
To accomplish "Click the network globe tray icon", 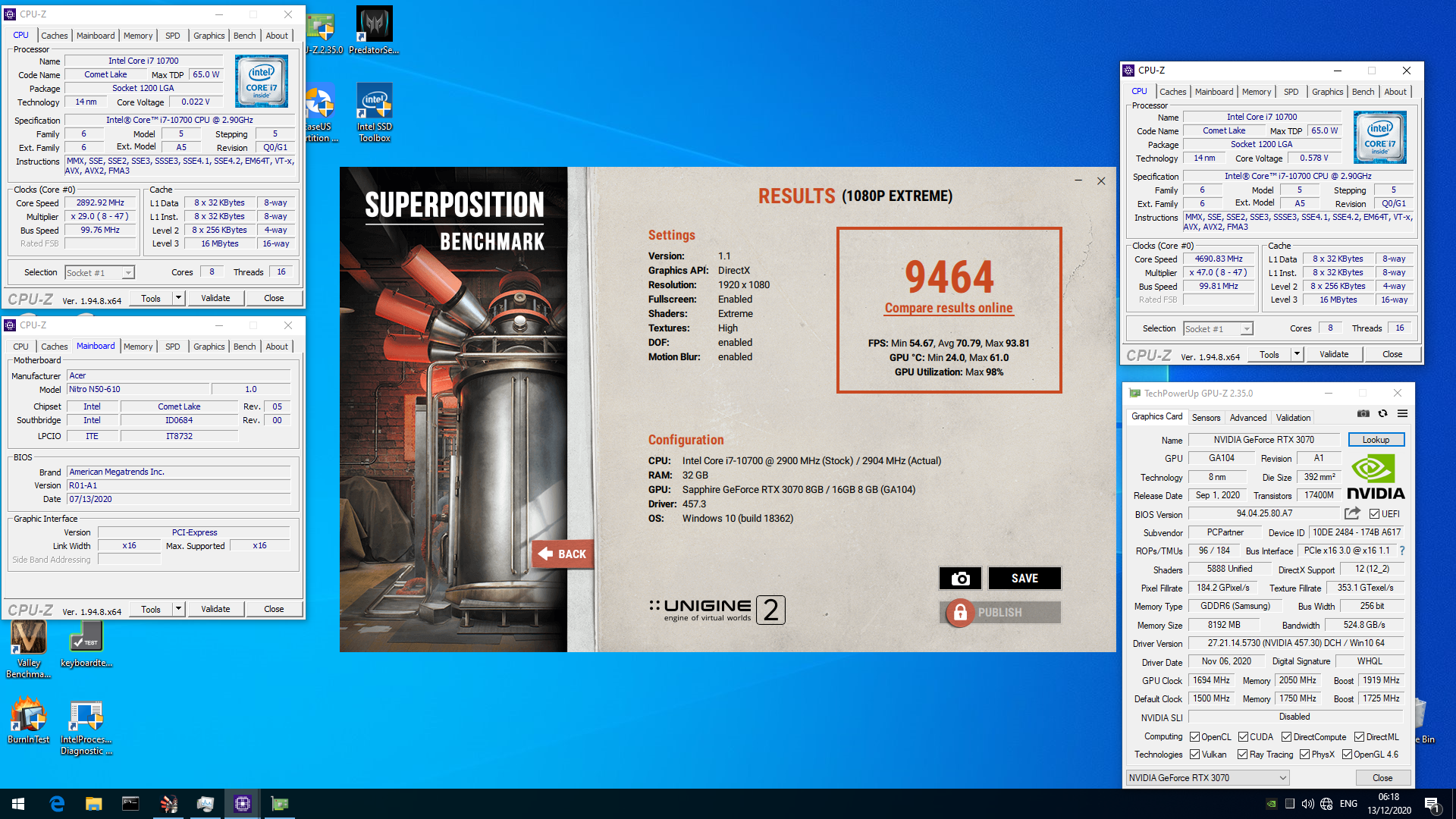I will point(1326,804).
